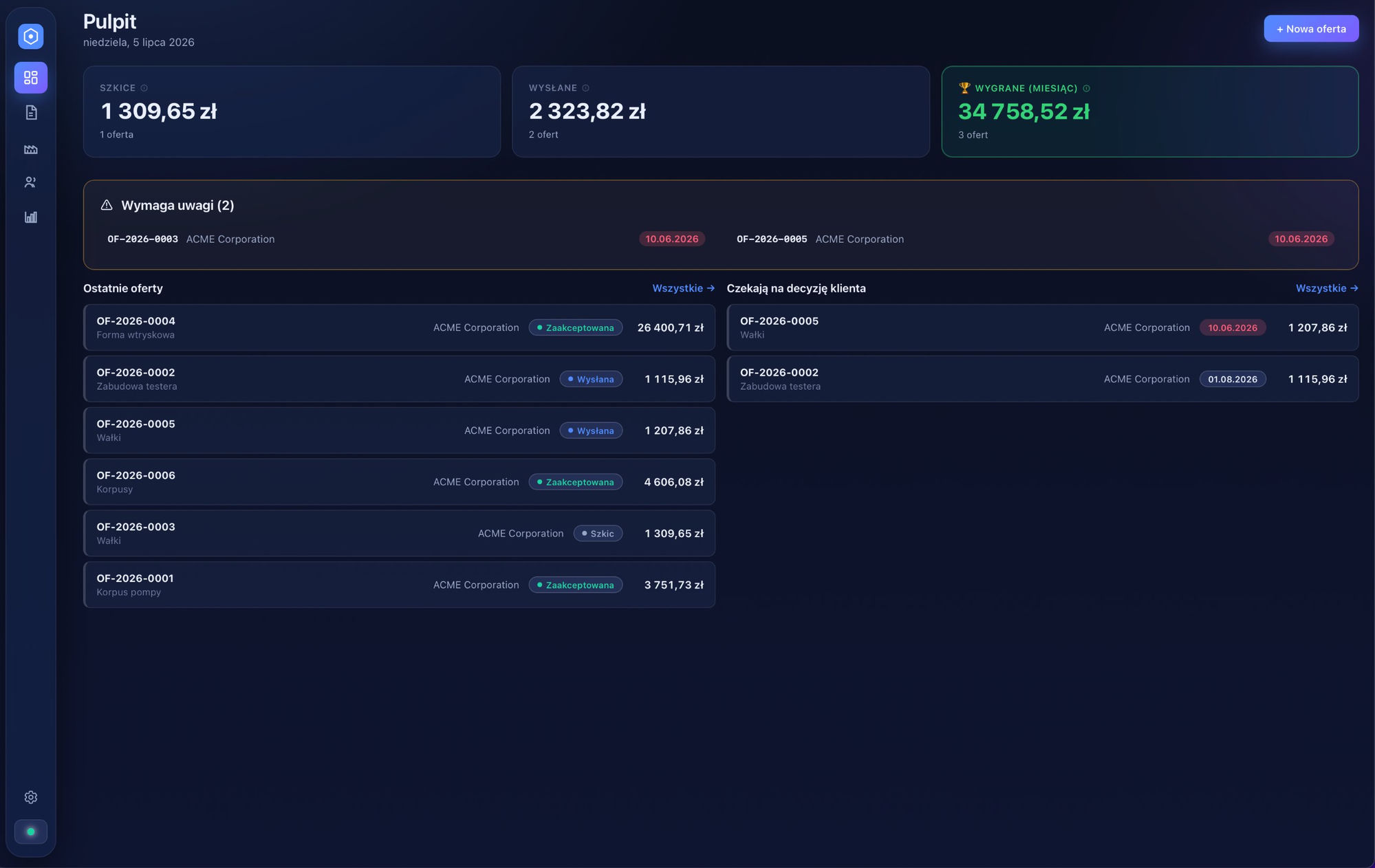Open OF-2026-0005 in Wymaga uwagi panel
This screenshot has height=868, width=1375.
[1035, 239]
